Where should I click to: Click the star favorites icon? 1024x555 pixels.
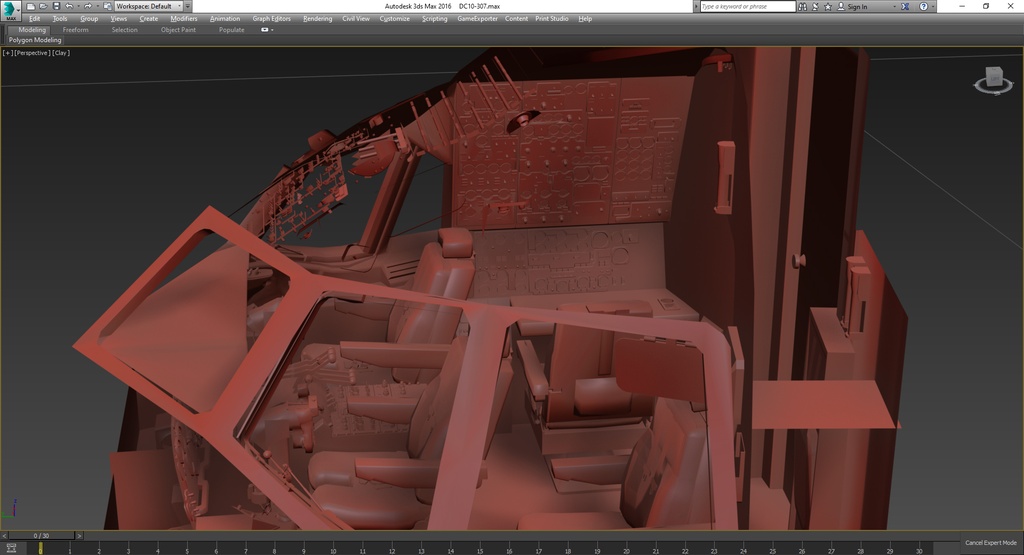pos(827,6)
